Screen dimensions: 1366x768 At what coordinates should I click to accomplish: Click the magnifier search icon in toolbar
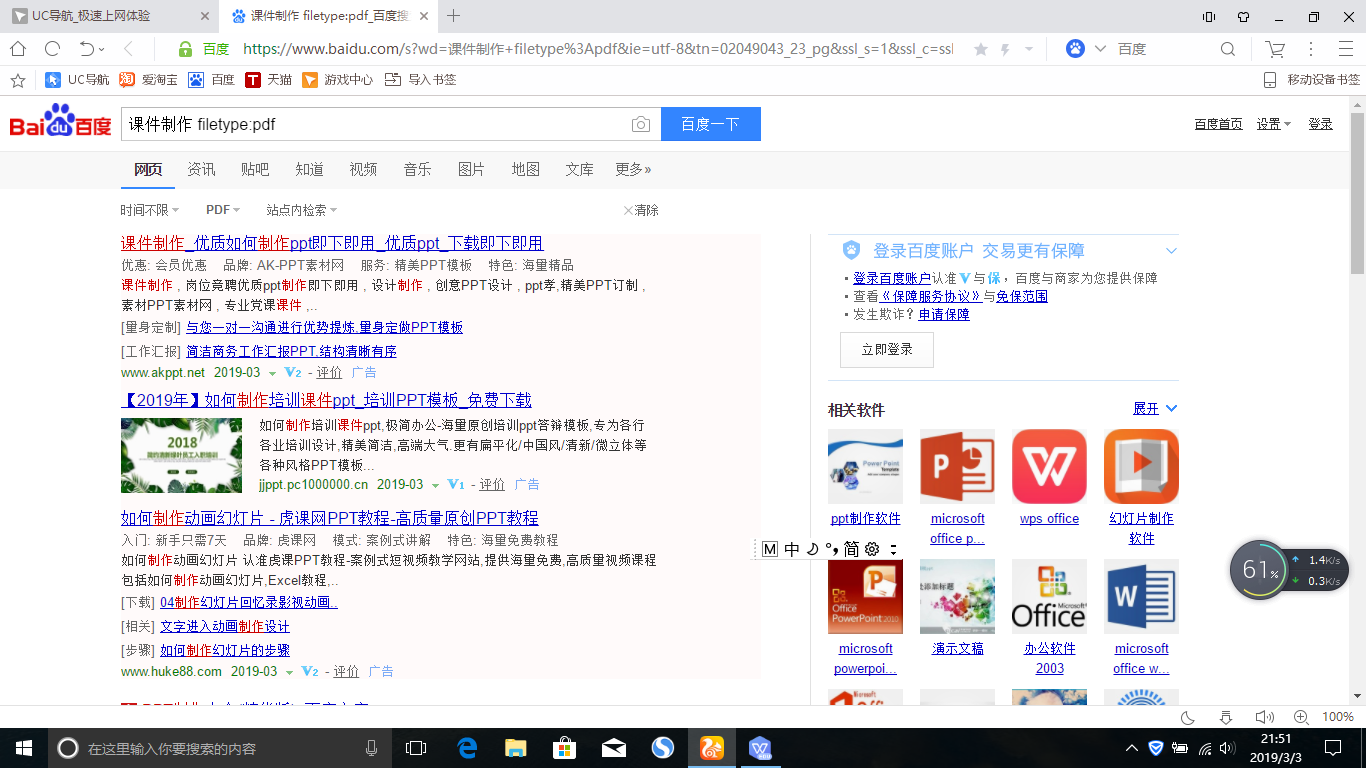[1228, 49]
